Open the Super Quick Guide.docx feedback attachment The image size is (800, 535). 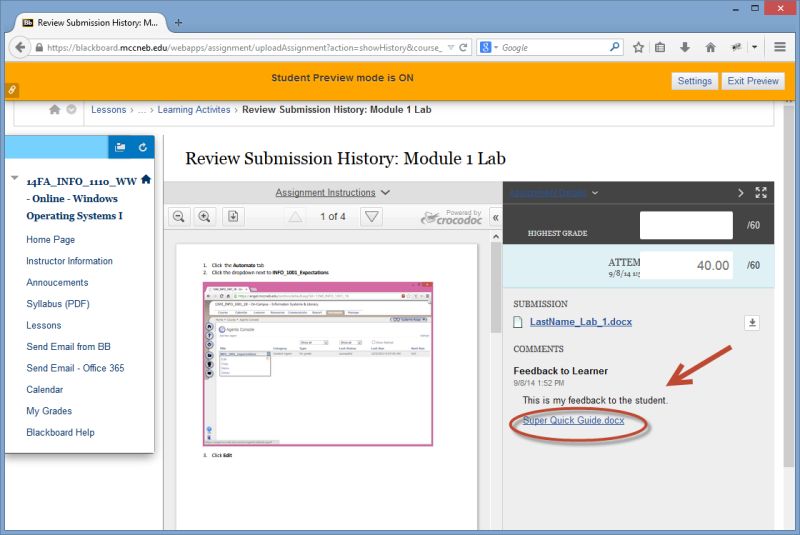click(x=573, y=420)
